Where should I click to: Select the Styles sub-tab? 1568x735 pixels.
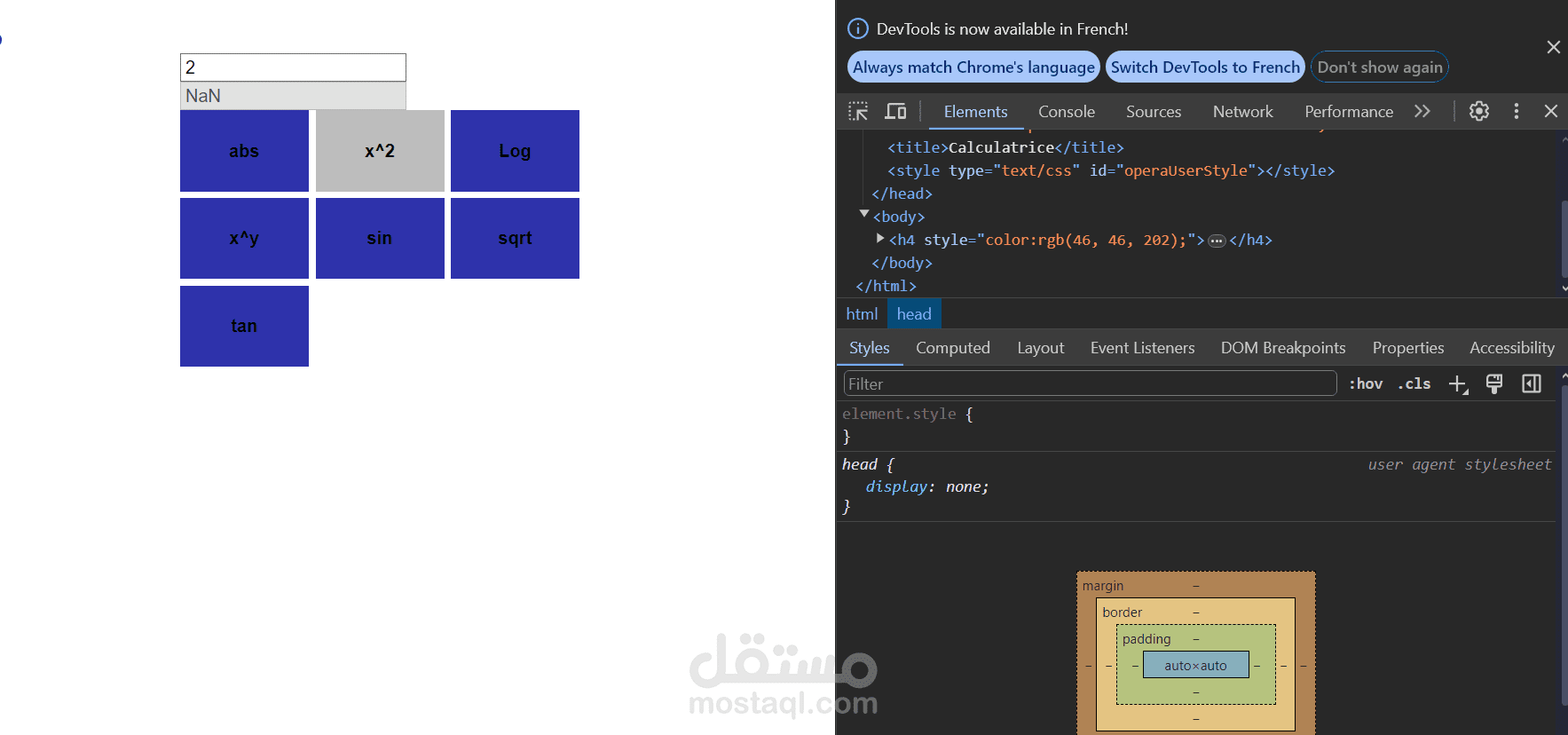pos(870,348)
